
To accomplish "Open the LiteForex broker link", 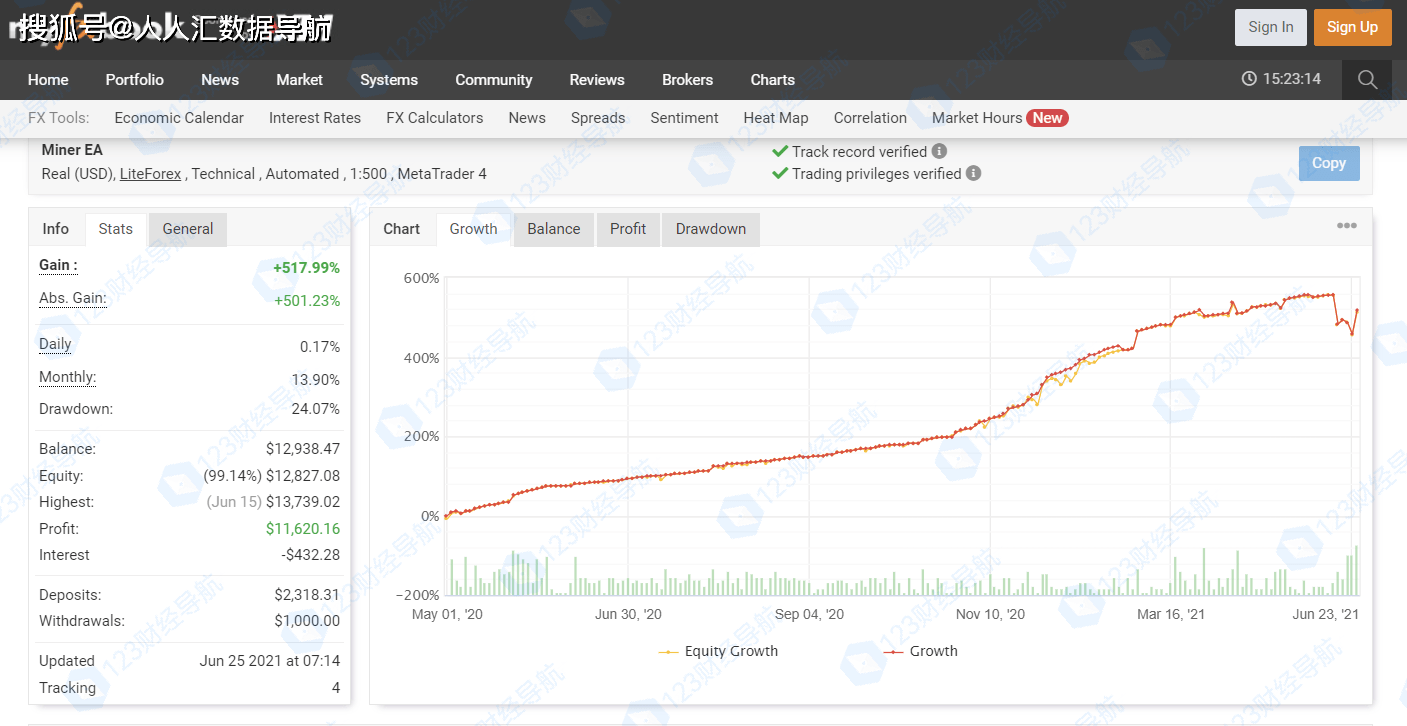I will click(150, 174).
